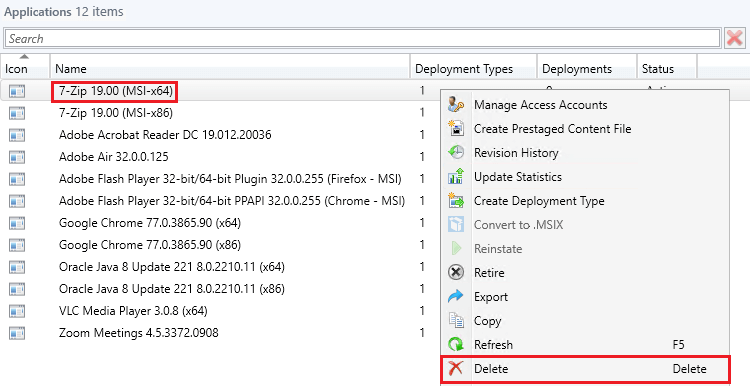Select Google Chrome 77.0.3865.90 (x86)
Image resolution: width=750 pixels, height=386 pixels.
point(150,245)
